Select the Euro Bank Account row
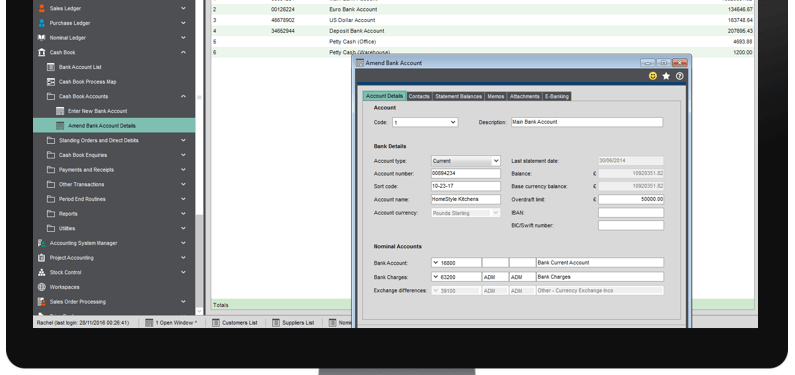Screen dimensions: 795x375 coord(482,9)
